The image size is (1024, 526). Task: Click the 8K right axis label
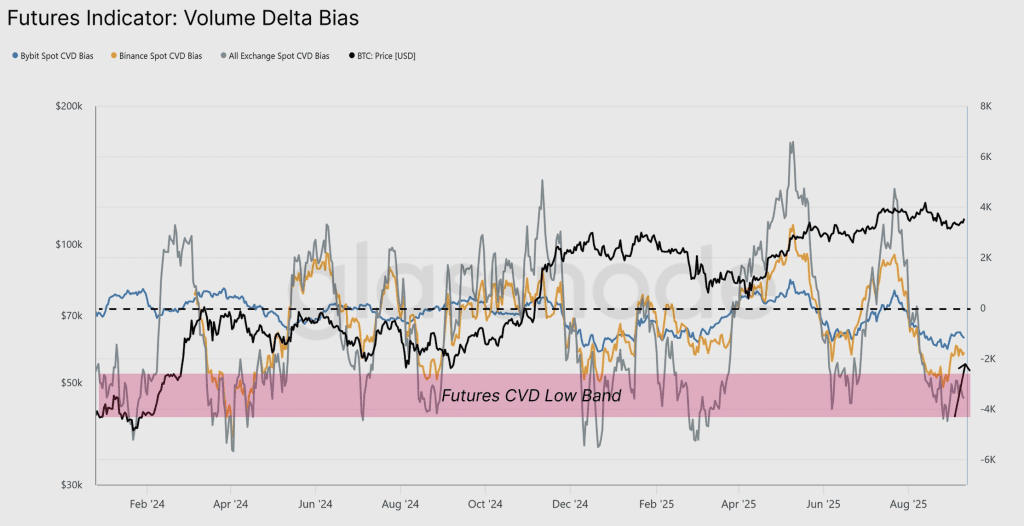point(985,106)
